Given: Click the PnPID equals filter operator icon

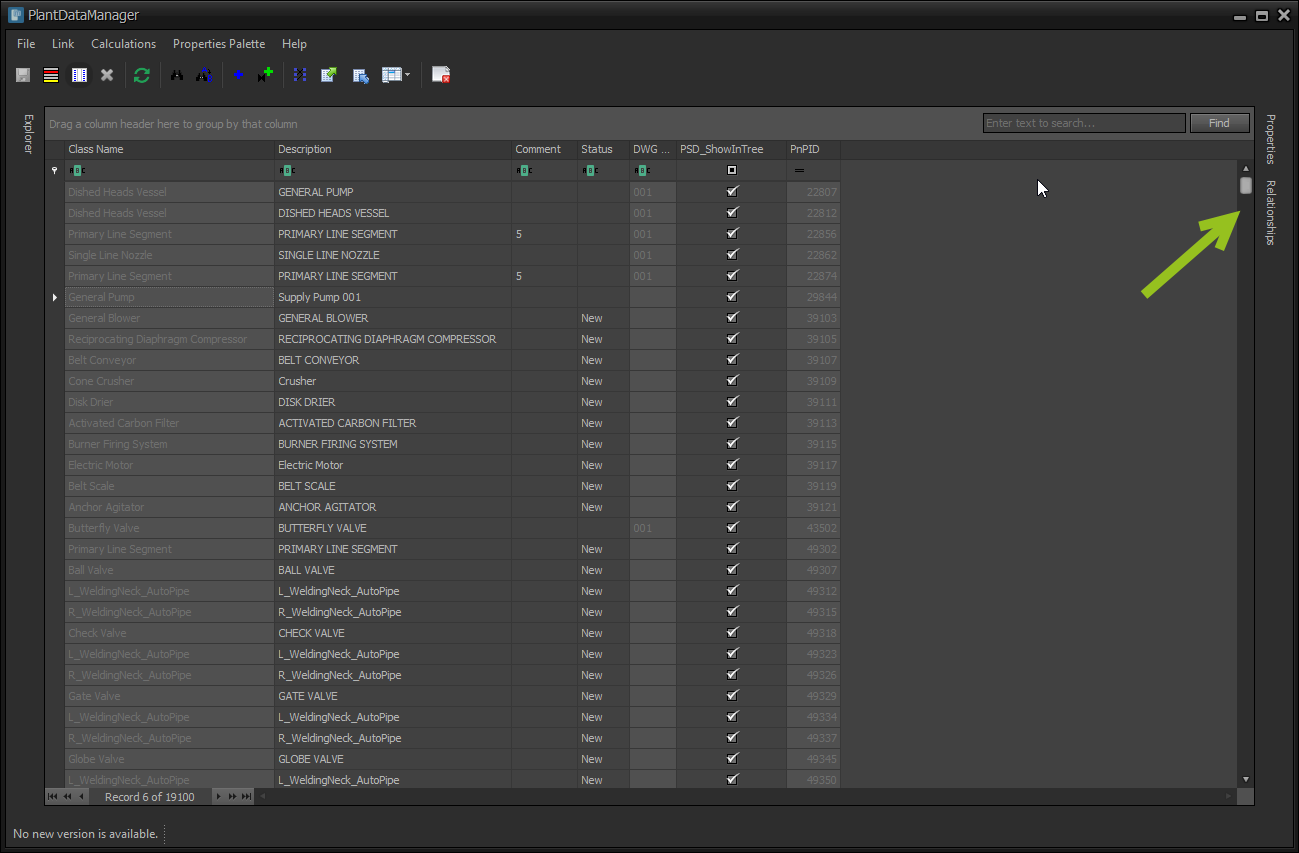Looking at the screenshot, I should pyautogui.click(x=799, y=171).
